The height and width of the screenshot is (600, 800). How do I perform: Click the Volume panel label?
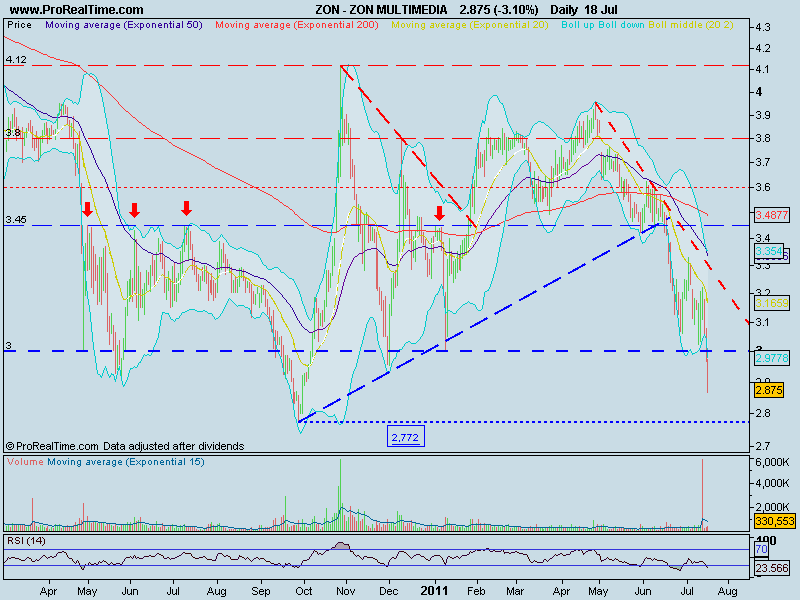(26, 462)
